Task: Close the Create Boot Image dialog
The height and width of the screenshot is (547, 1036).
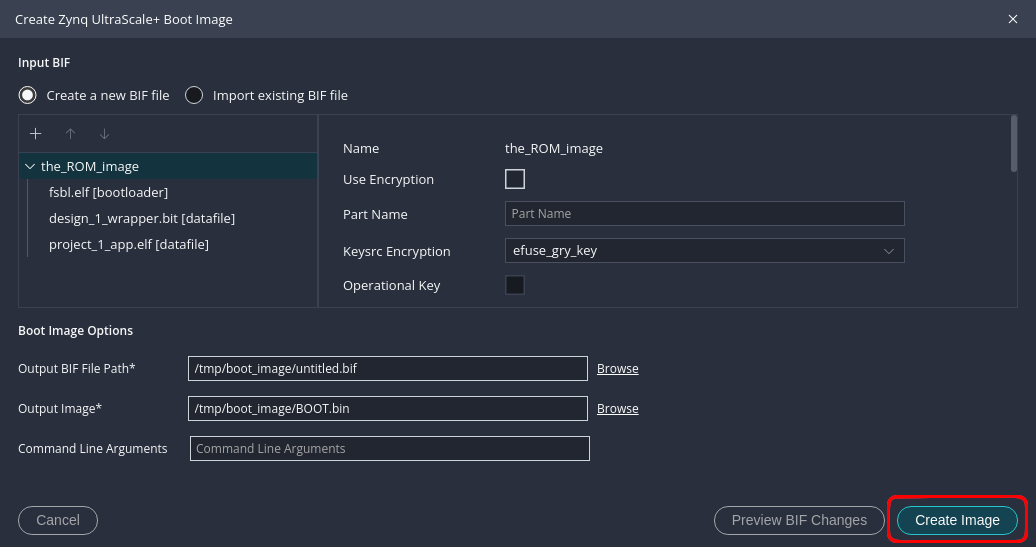Action: (1013, 19)
